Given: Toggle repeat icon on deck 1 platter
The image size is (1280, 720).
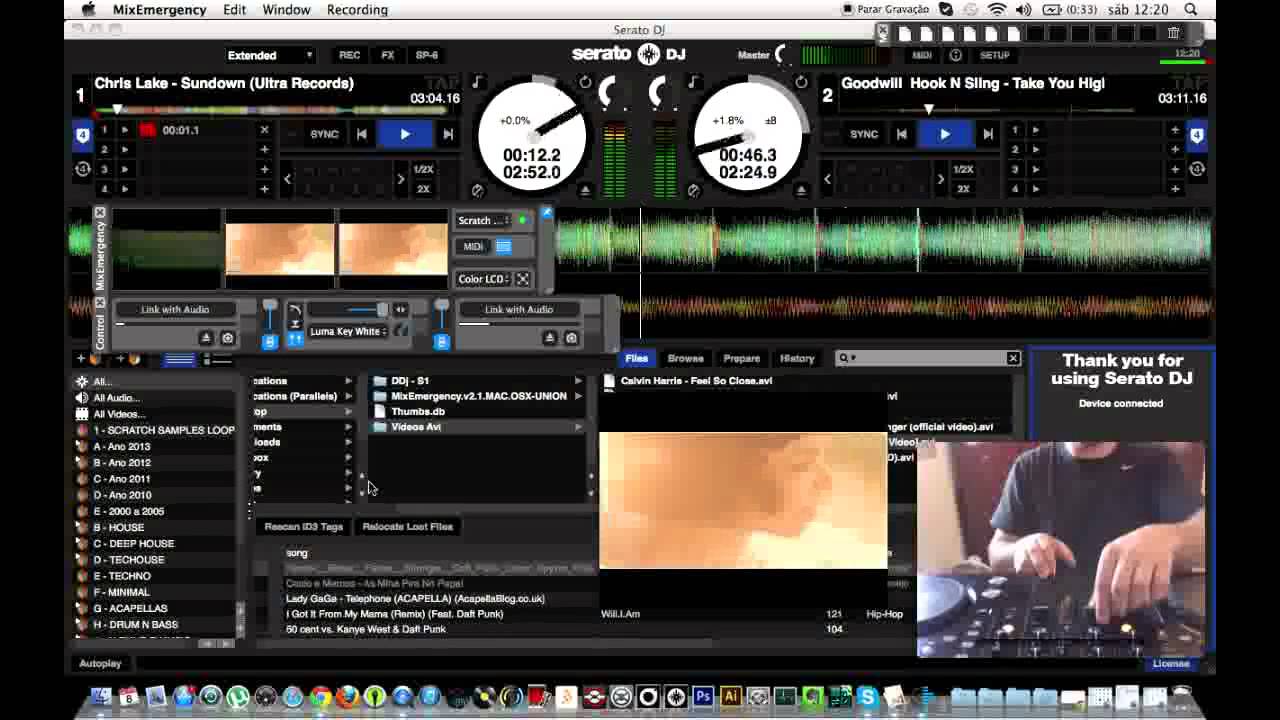Looking at the screenshot, I should [x=585, y=83].
